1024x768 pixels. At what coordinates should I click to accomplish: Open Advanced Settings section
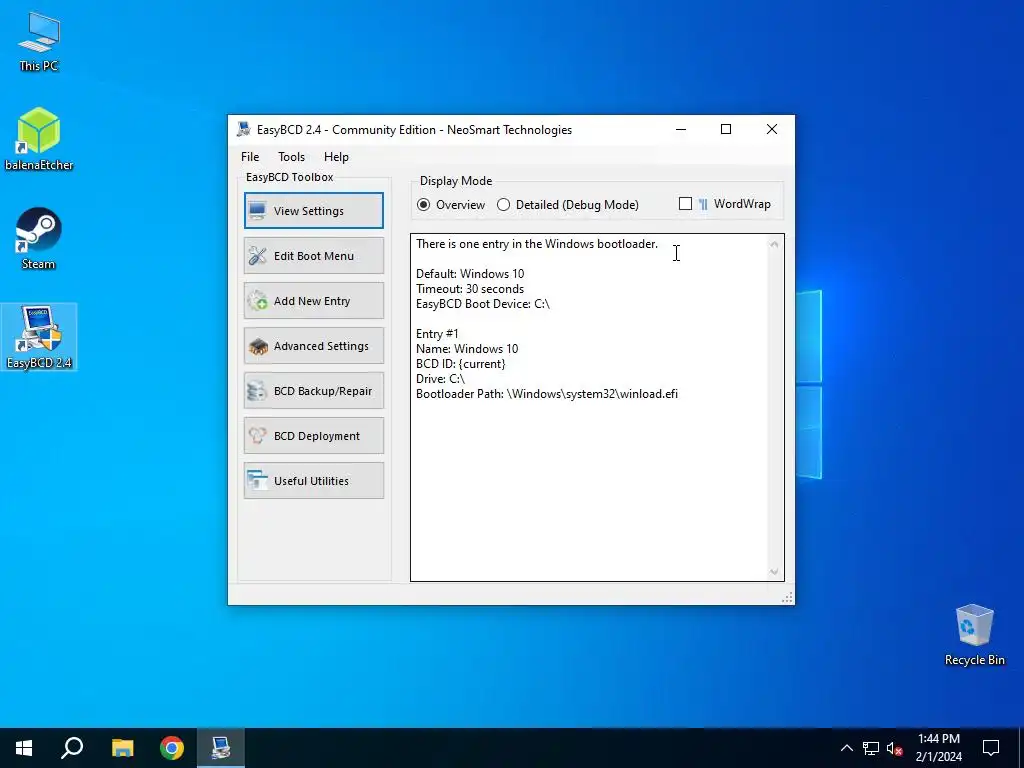313,345
